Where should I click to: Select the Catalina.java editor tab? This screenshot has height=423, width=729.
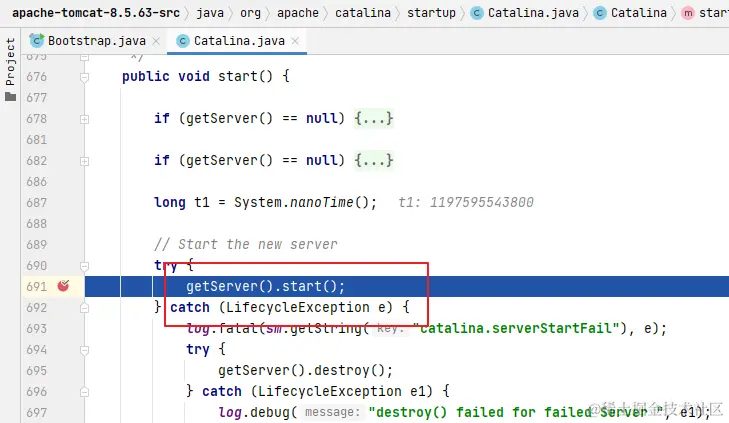[237, 41]
